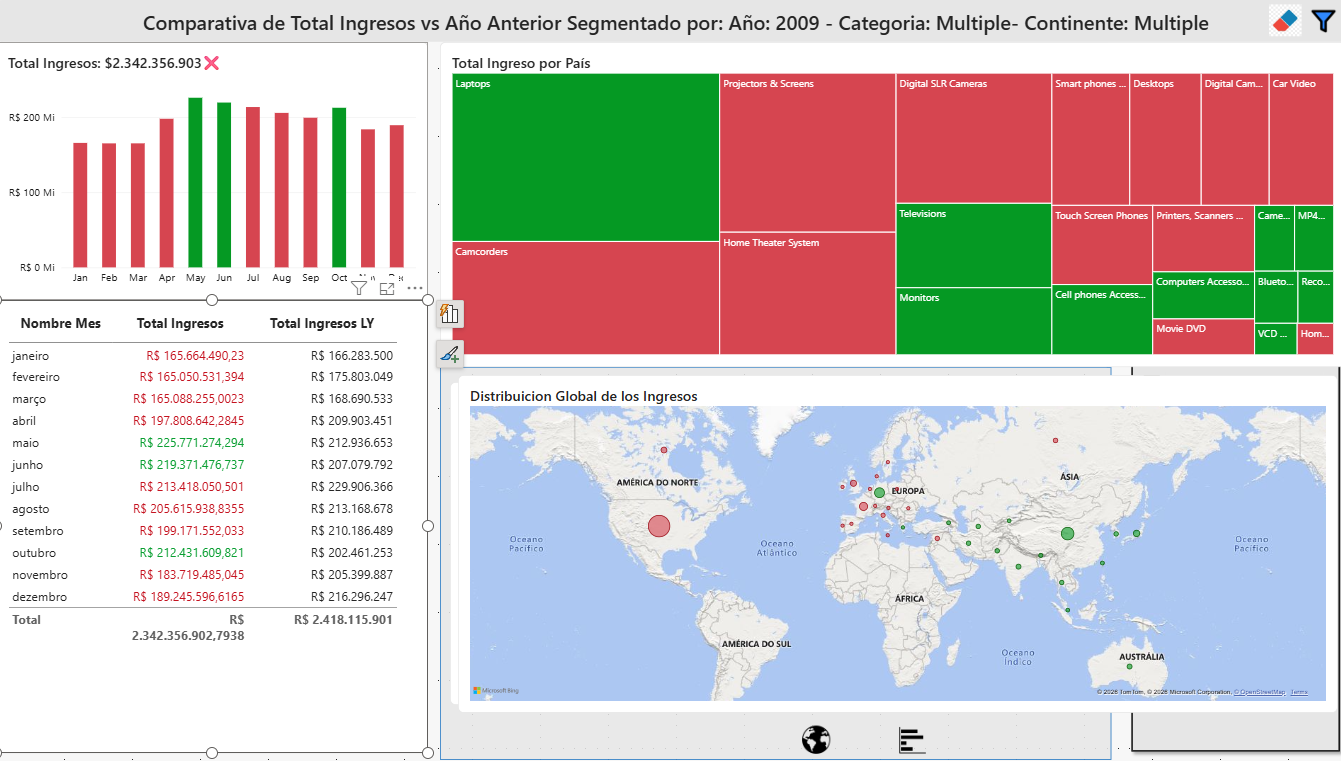Viewport: 1341px width, 761px height.
Task: Switch to horizontal bar chart icon
Action: coord(912,740)
